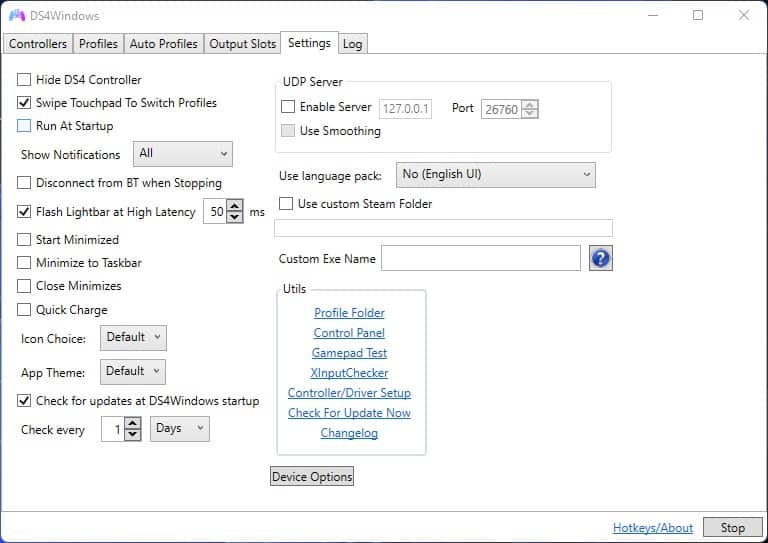Check Minimize to Taskbar
768x543 pixels.
point(24,262)
